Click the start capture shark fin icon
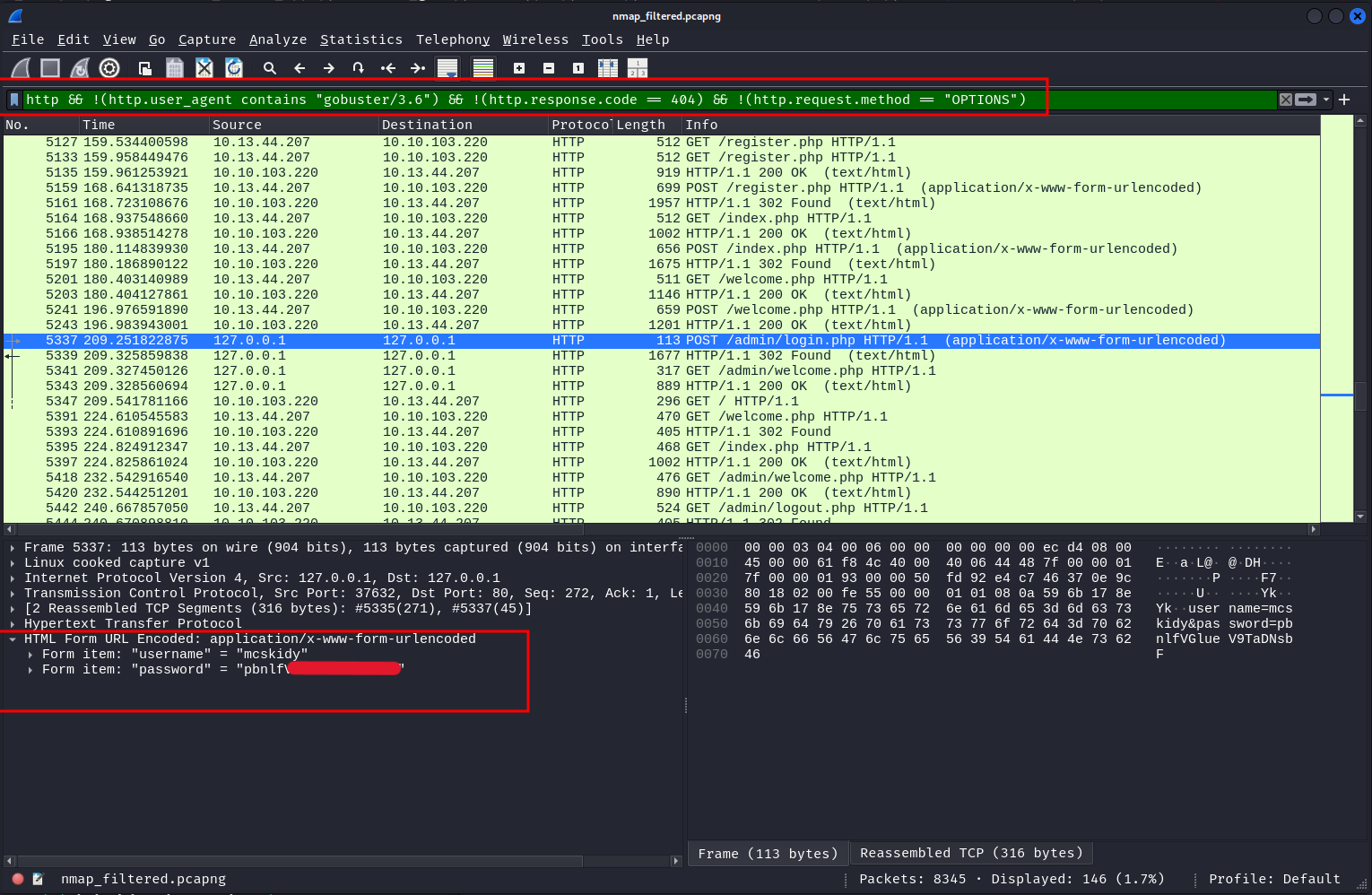 pos(21,68)
